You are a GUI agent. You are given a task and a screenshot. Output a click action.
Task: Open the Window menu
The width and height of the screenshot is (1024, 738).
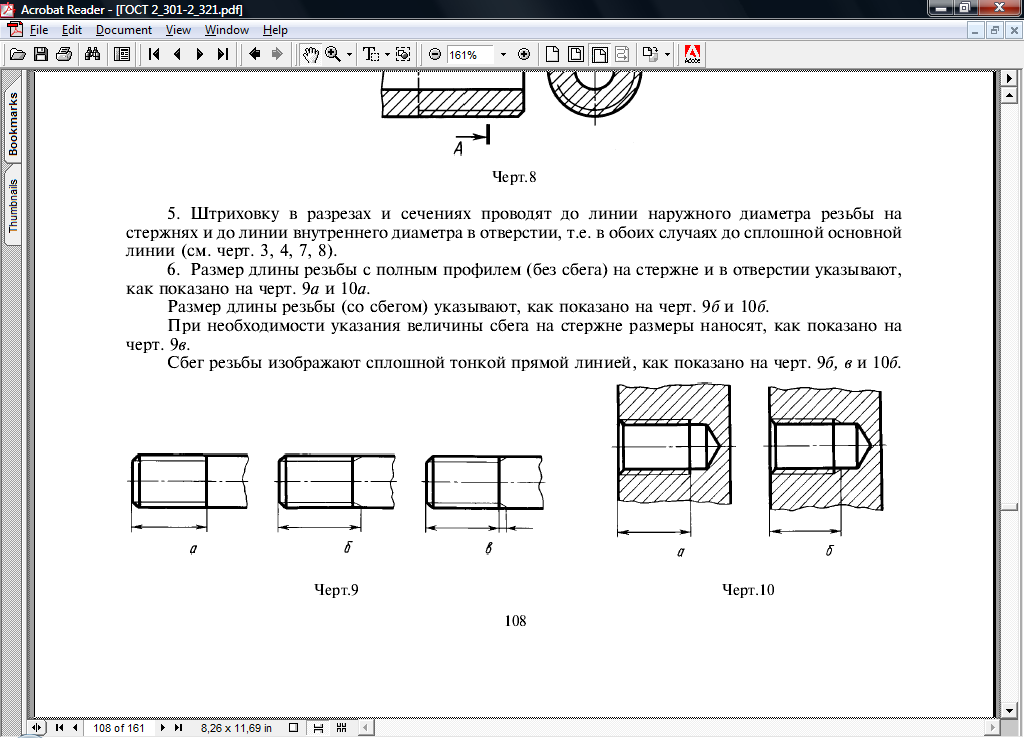[227, 30]
